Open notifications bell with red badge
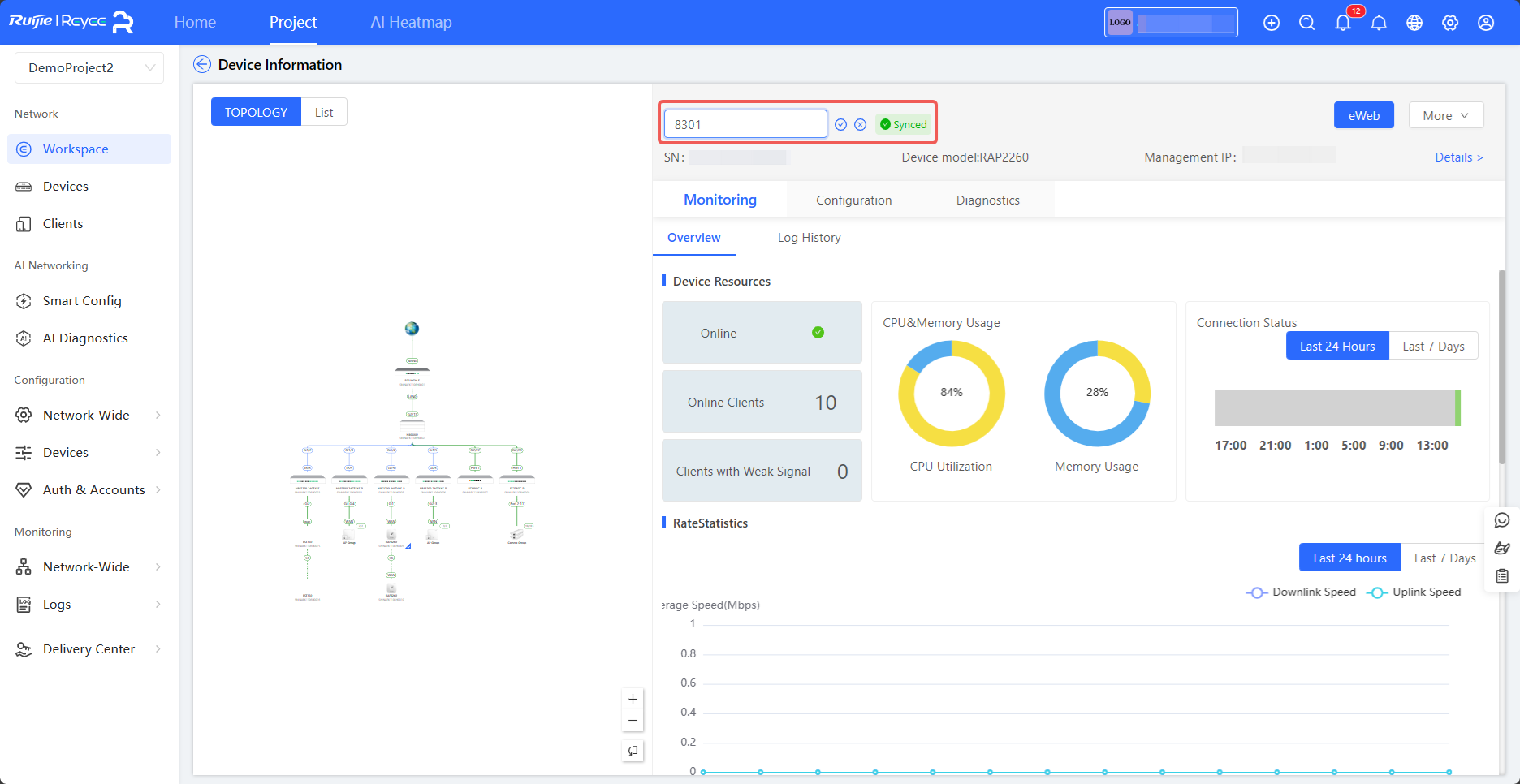The width and height of the screenshot is (1520, 784). pyautogui.click(x=1343, y=23)
